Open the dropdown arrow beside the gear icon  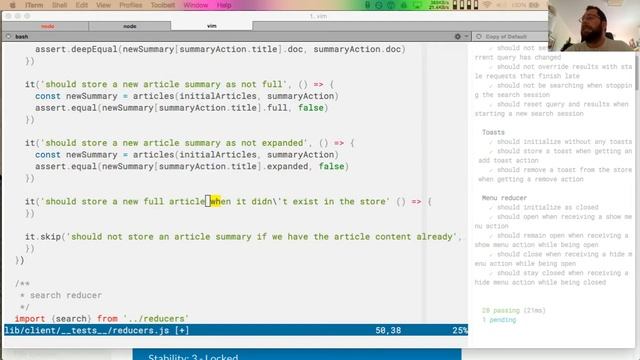(x=466, y=36)
